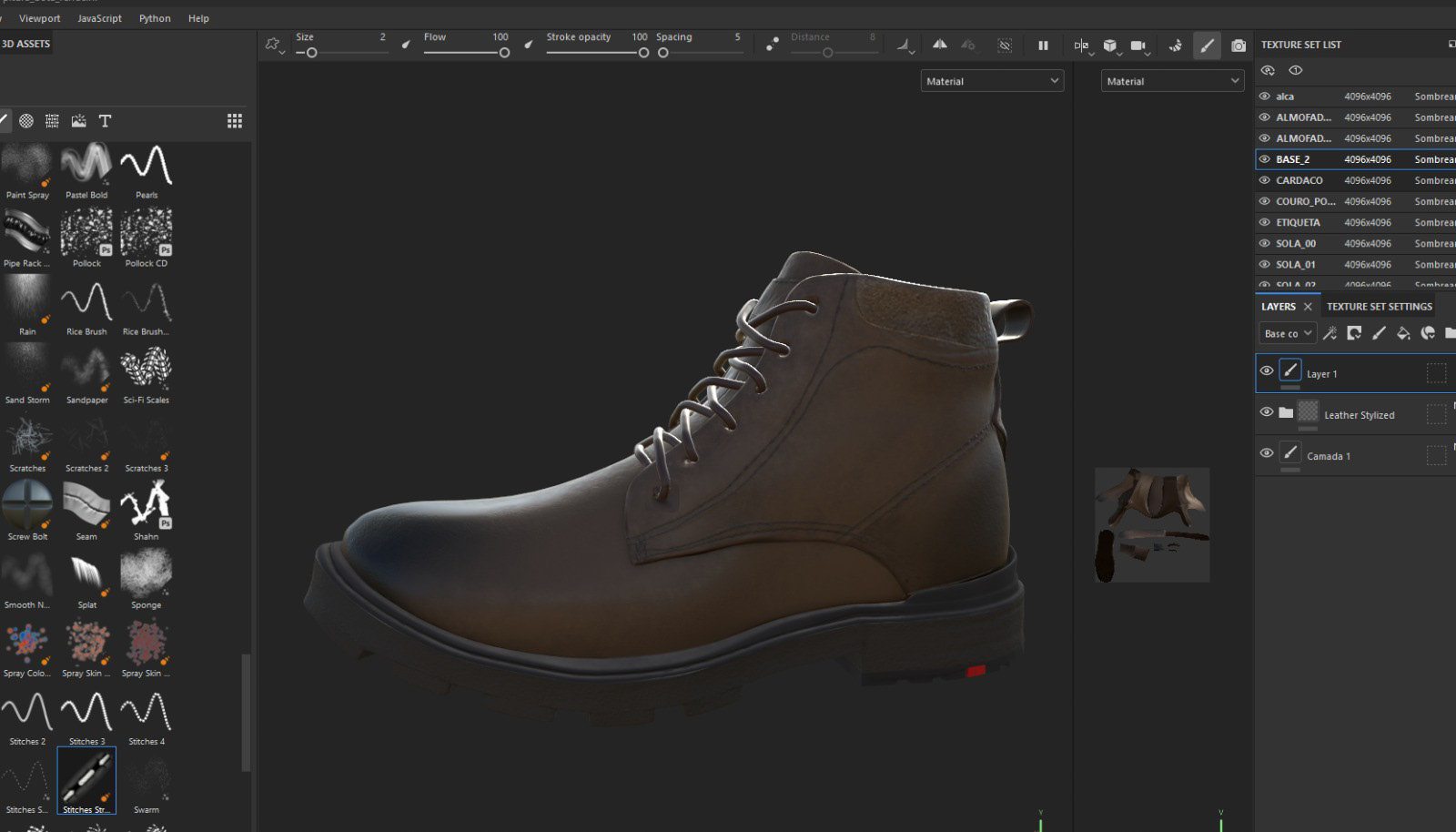This screenshot has height=832, width=1456.
Task: Switch assets to grid view icon
Action: (235, 121)
